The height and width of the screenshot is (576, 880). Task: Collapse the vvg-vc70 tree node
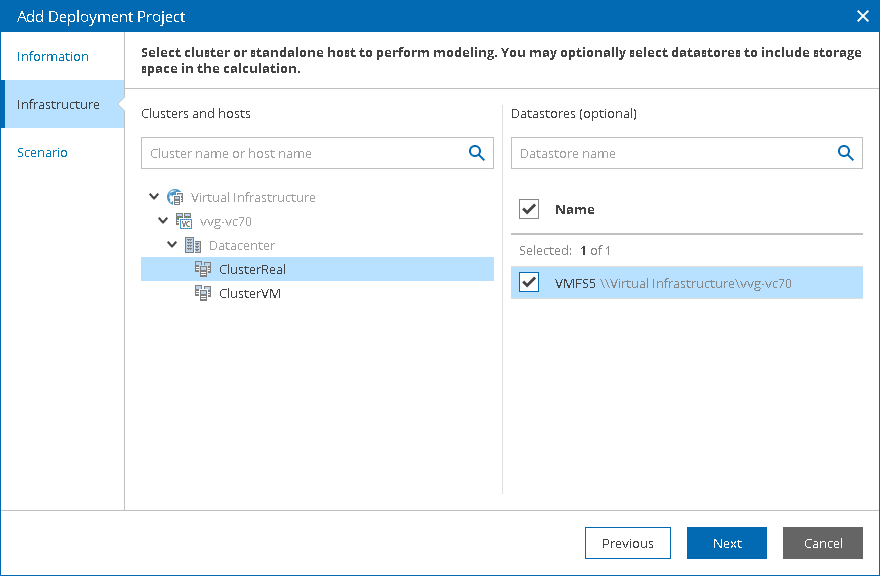tap(163, 221)
